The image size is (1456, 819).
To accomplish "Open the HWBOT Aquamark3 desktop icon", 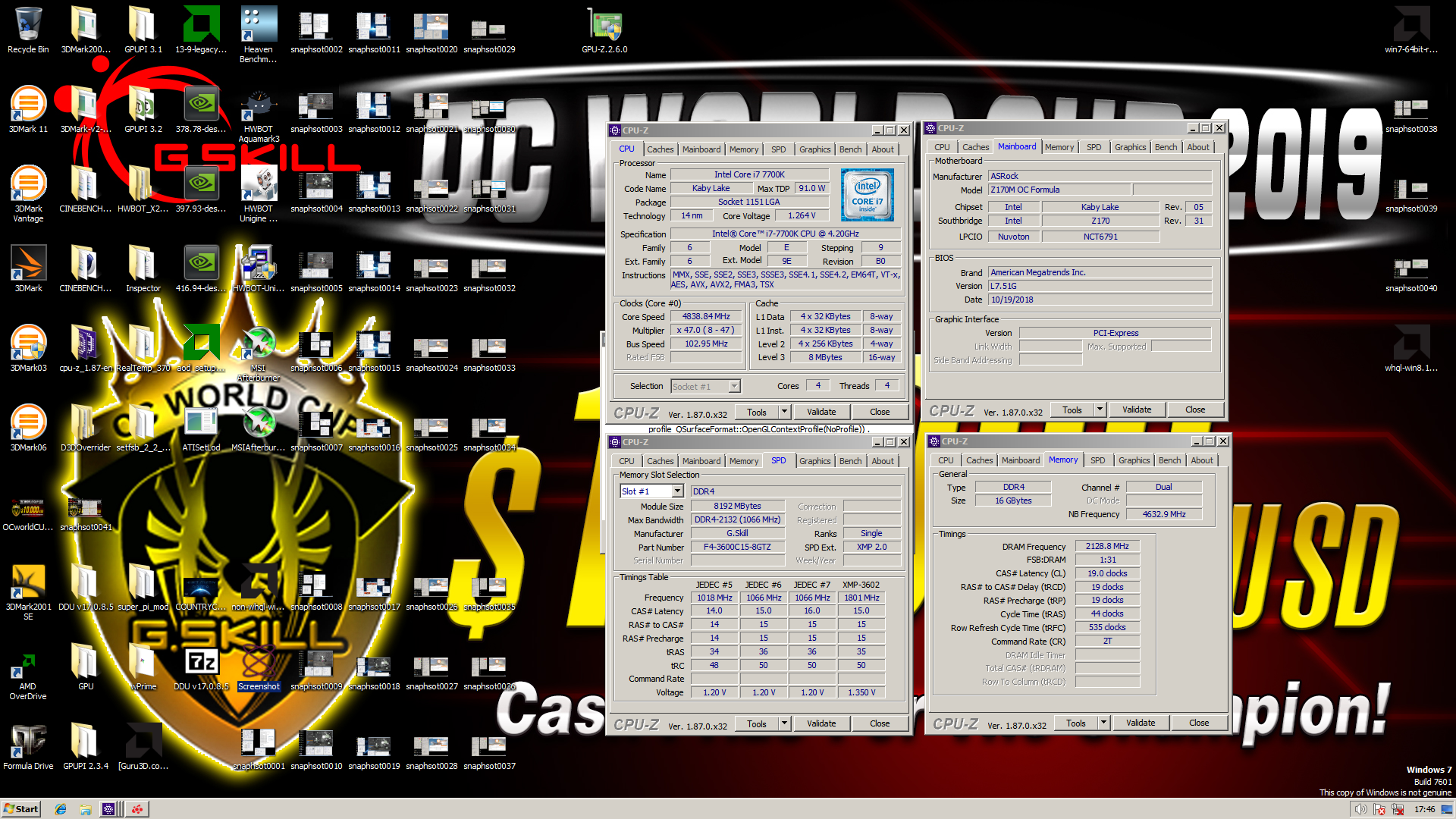I will [259, 115].
